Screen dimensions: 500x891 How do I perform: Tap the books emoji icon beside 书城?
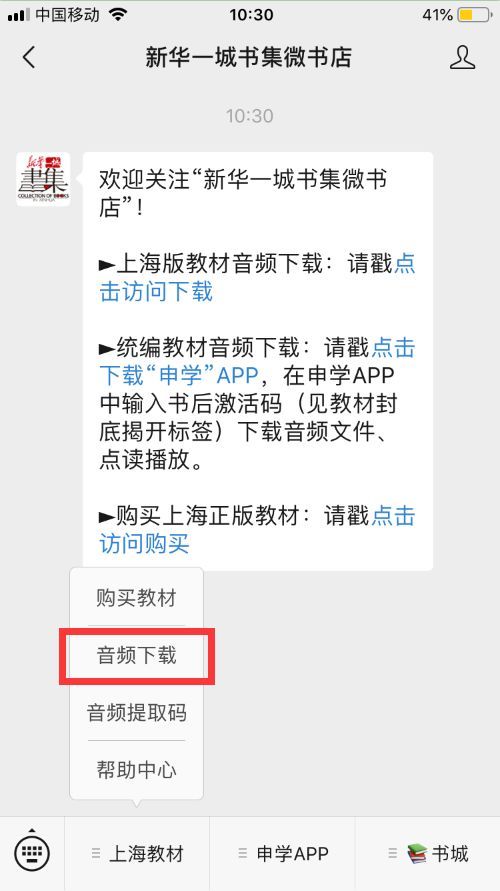pyautogui.click(x=416, y=853)
